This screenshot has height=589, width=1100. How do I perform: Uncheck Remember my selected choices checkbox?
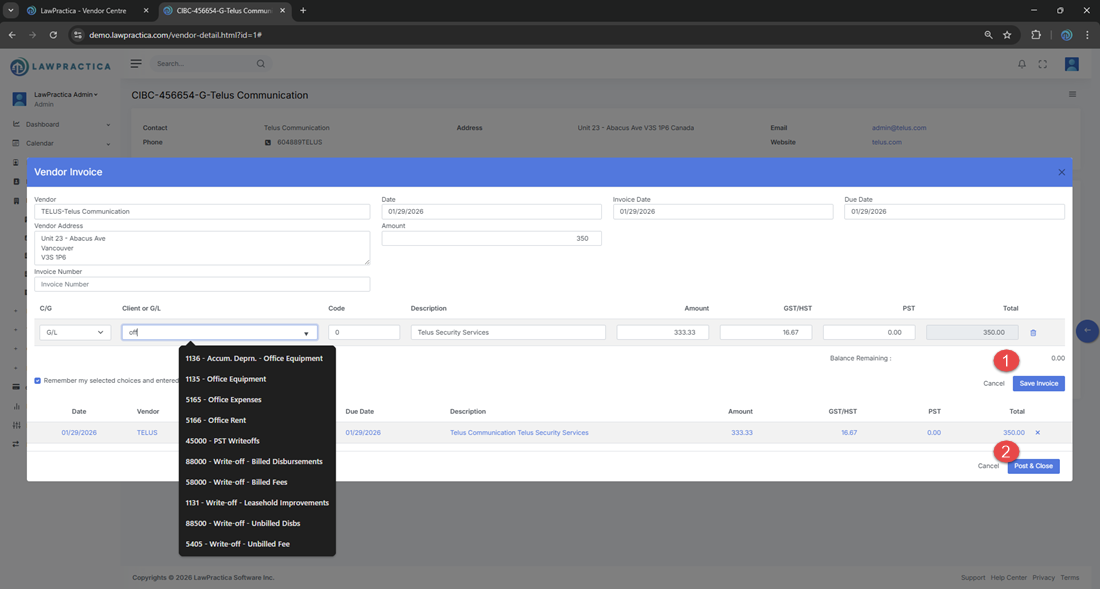[x=38, y=381]
